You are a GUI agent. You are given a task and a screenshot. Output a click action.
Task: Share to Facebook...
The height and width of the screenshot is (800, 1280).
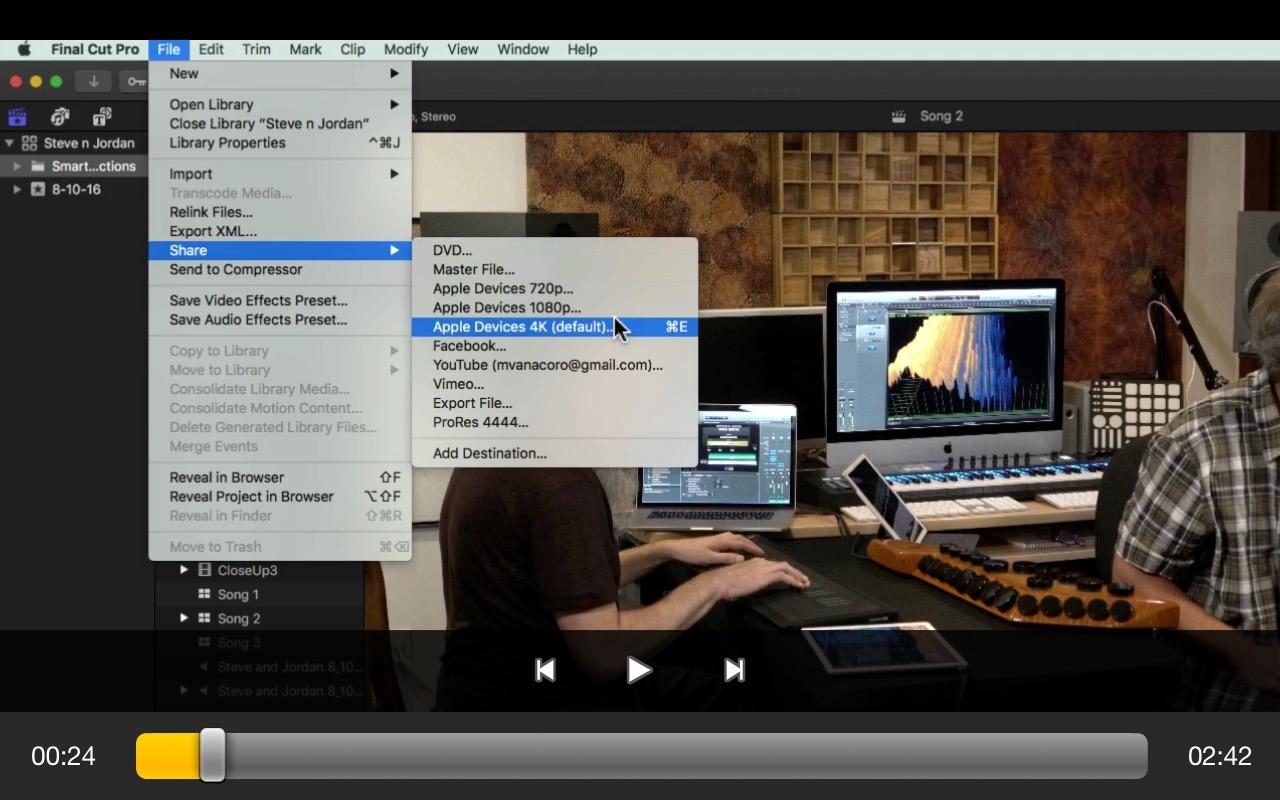[x=555, y=345]
